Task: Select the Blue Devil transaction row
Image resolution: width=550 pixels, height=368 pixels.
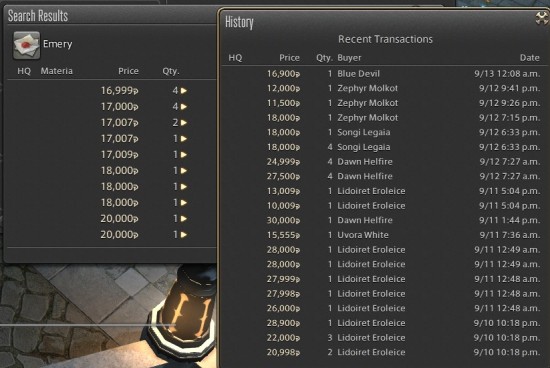Action: (x=384, y=74)
